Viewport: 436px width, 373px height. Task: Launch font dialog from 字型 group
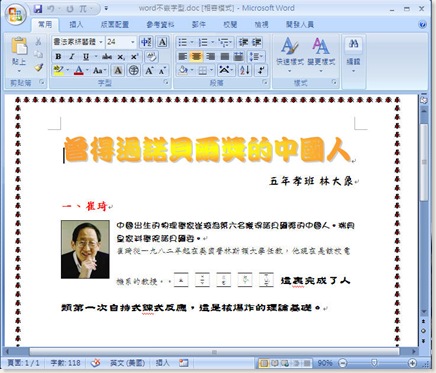coord(166,82)
